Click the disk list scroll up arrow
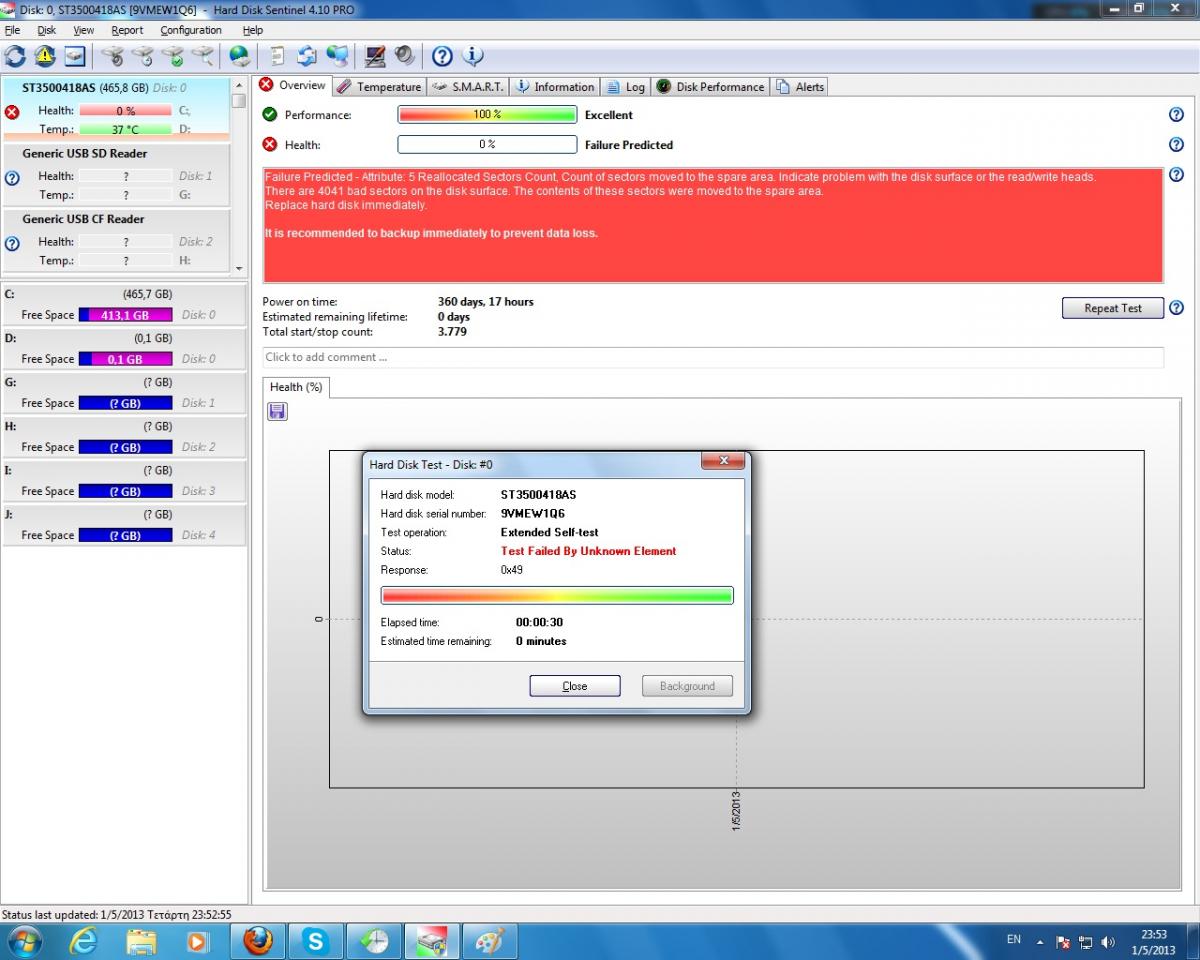This screenshot has height=960, width=1200. click(238, 85)
